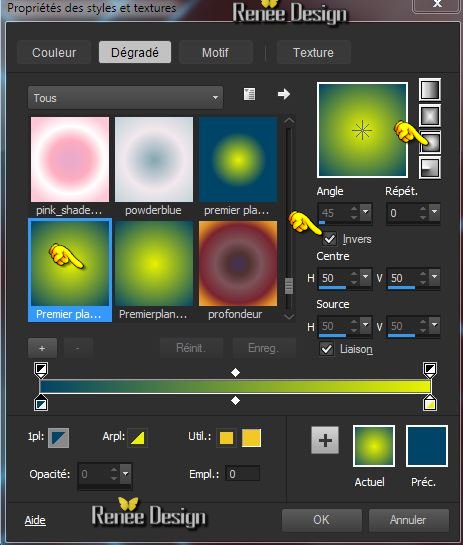Toggle the Liaison checkbox
Image resolution: width=463 pixels, height=545 pixels.
[326, 349]
